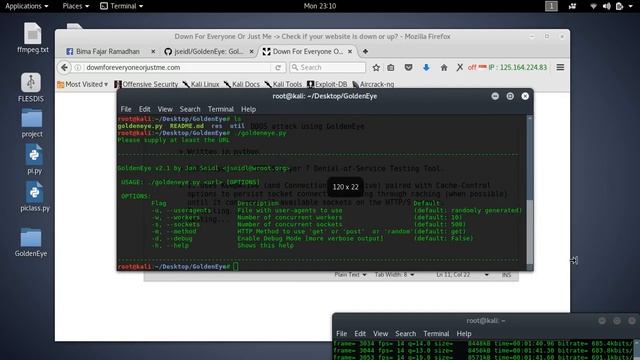Open File menu in GoldenEye terminal
Screen dimensions: 640x360
[x=126, y=109]
